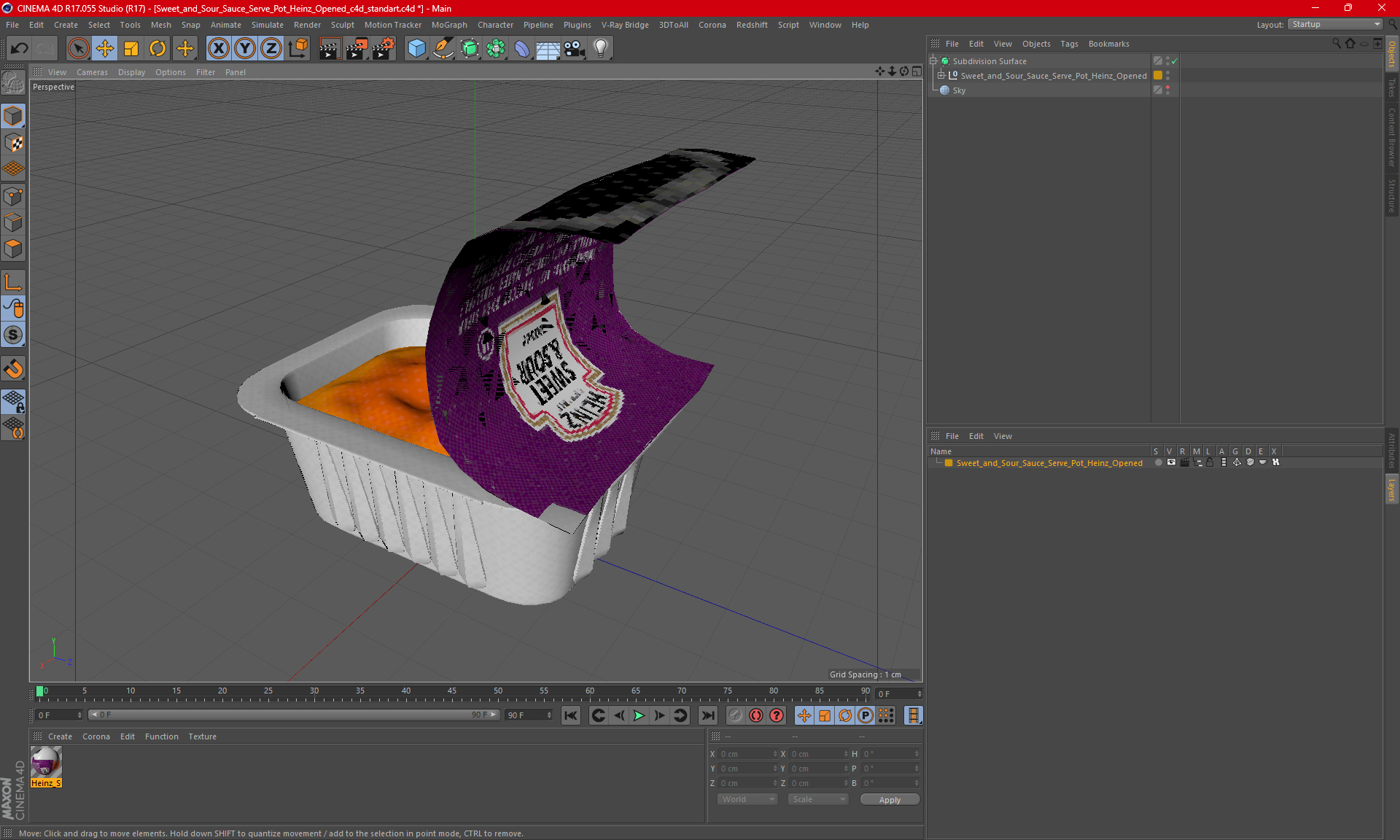Play the animation forward
The image size is (1400, 840).
[x=639, y=715]
